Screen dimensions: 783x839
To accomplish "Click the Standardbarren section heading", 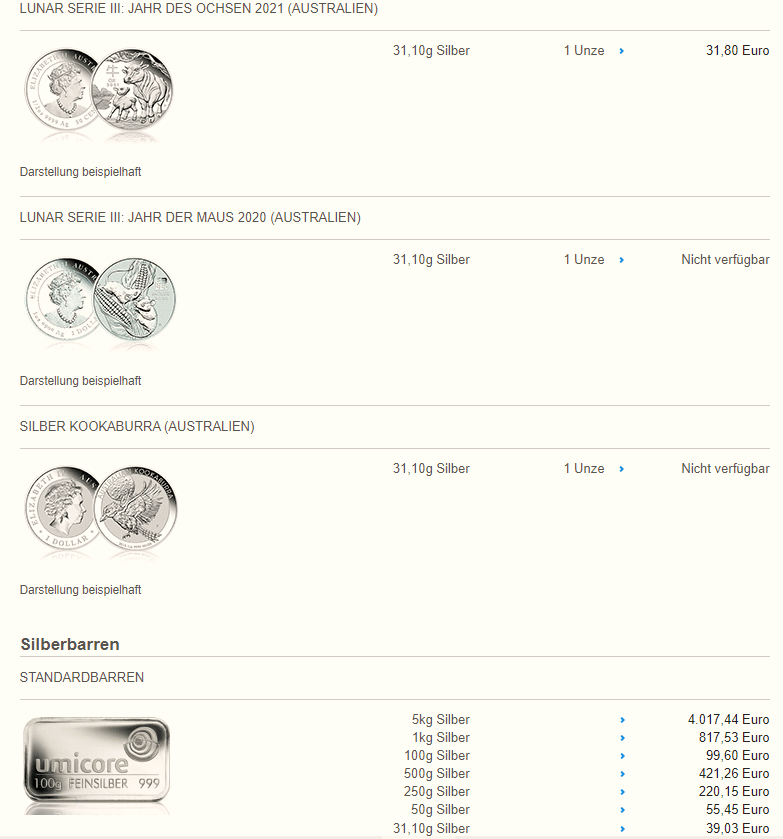I will click(82, 678).
